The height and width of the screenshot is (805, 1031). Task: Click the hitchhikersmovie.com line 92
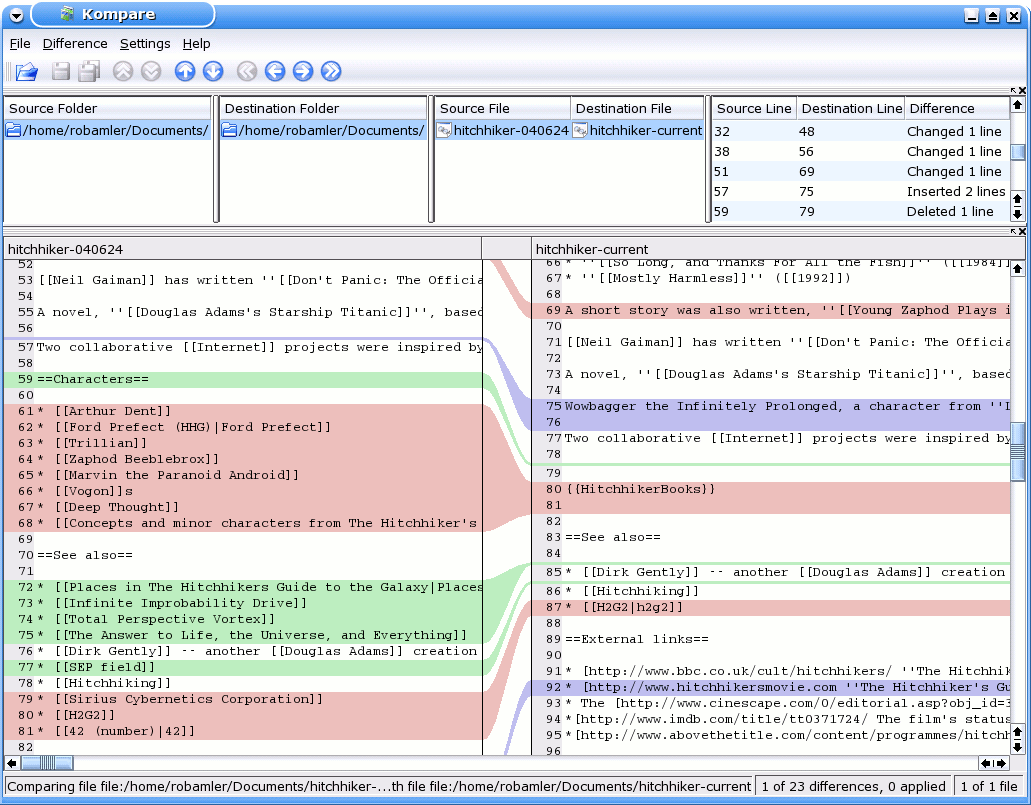click(x=771, y=687)
